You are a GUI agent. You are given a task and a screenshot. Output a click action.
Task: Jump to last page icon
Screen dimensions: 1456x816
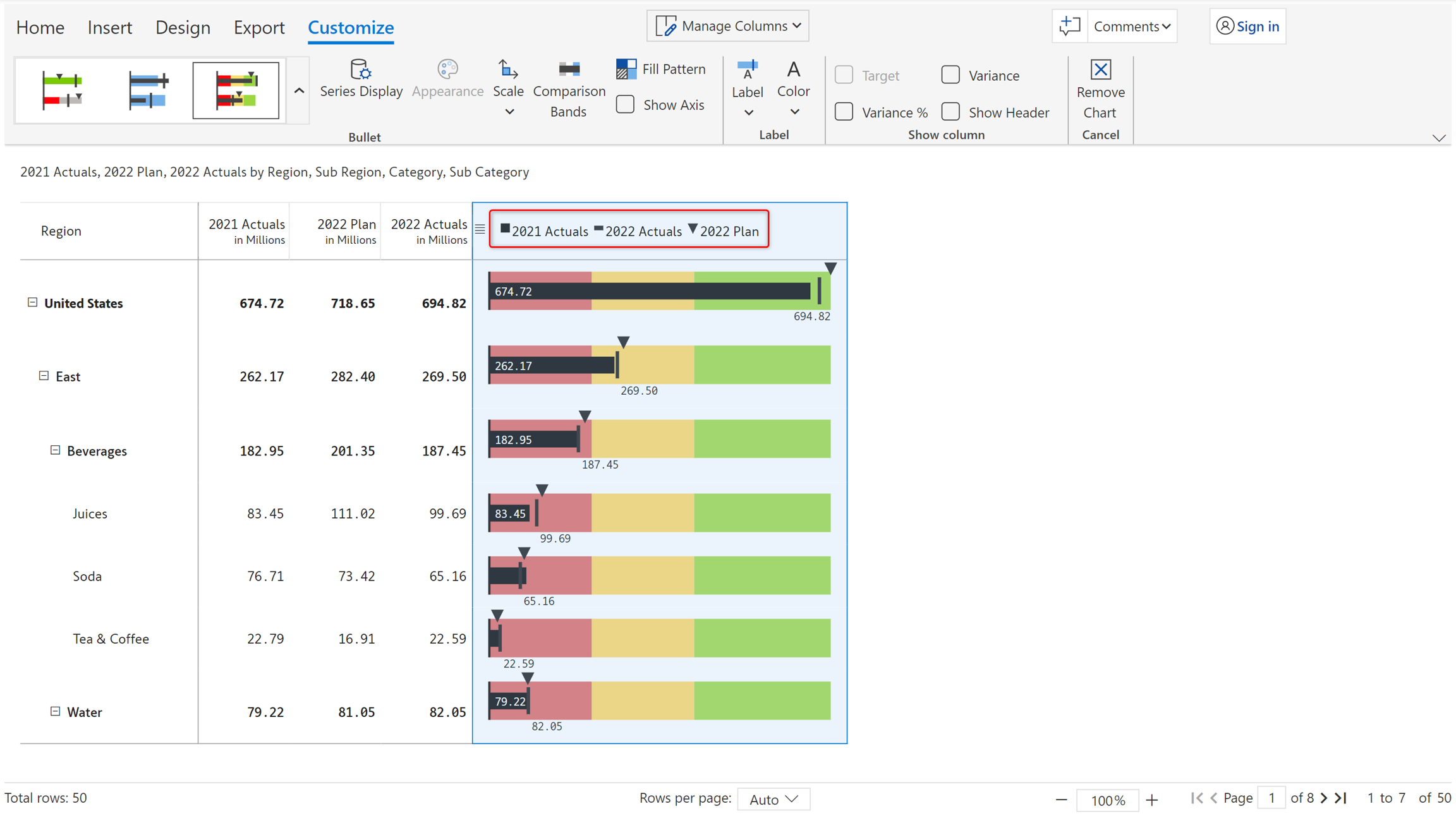click(1341, 798)
